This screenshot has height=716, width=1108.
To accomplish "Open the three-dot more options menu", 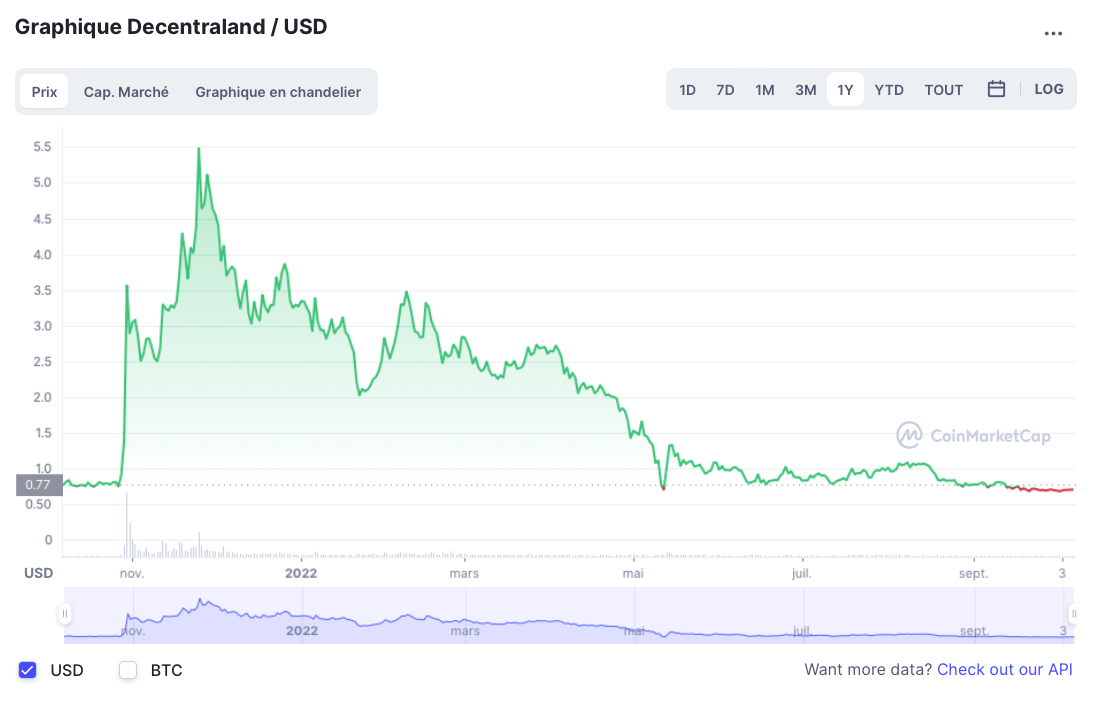I will click(x=1053, y=33).
